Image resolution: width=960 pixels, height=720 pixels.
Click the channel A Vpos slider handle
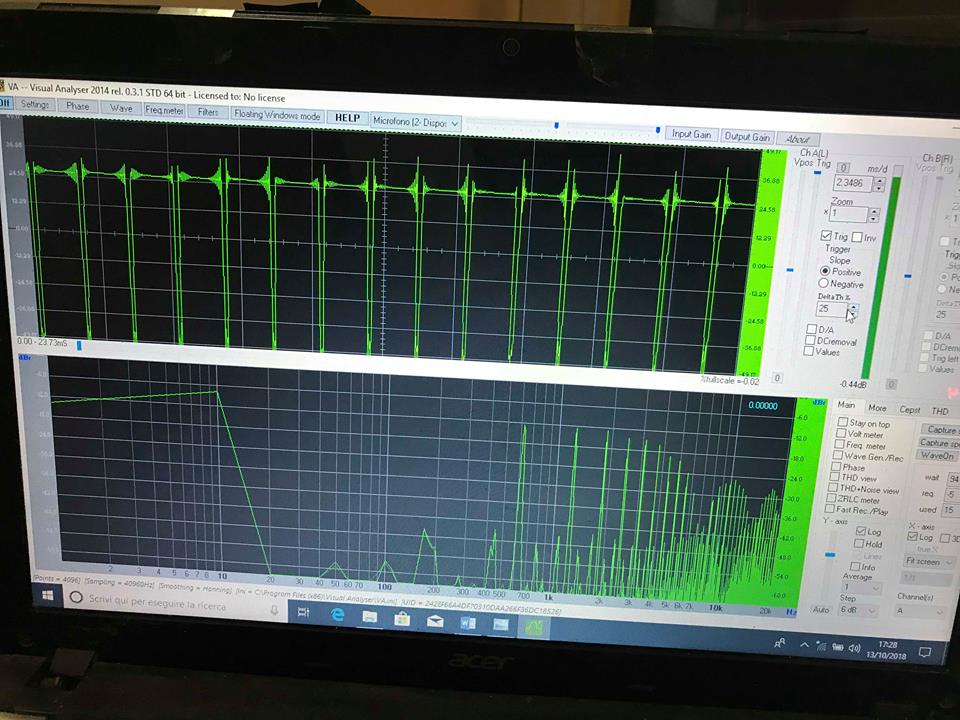[790, 269]
